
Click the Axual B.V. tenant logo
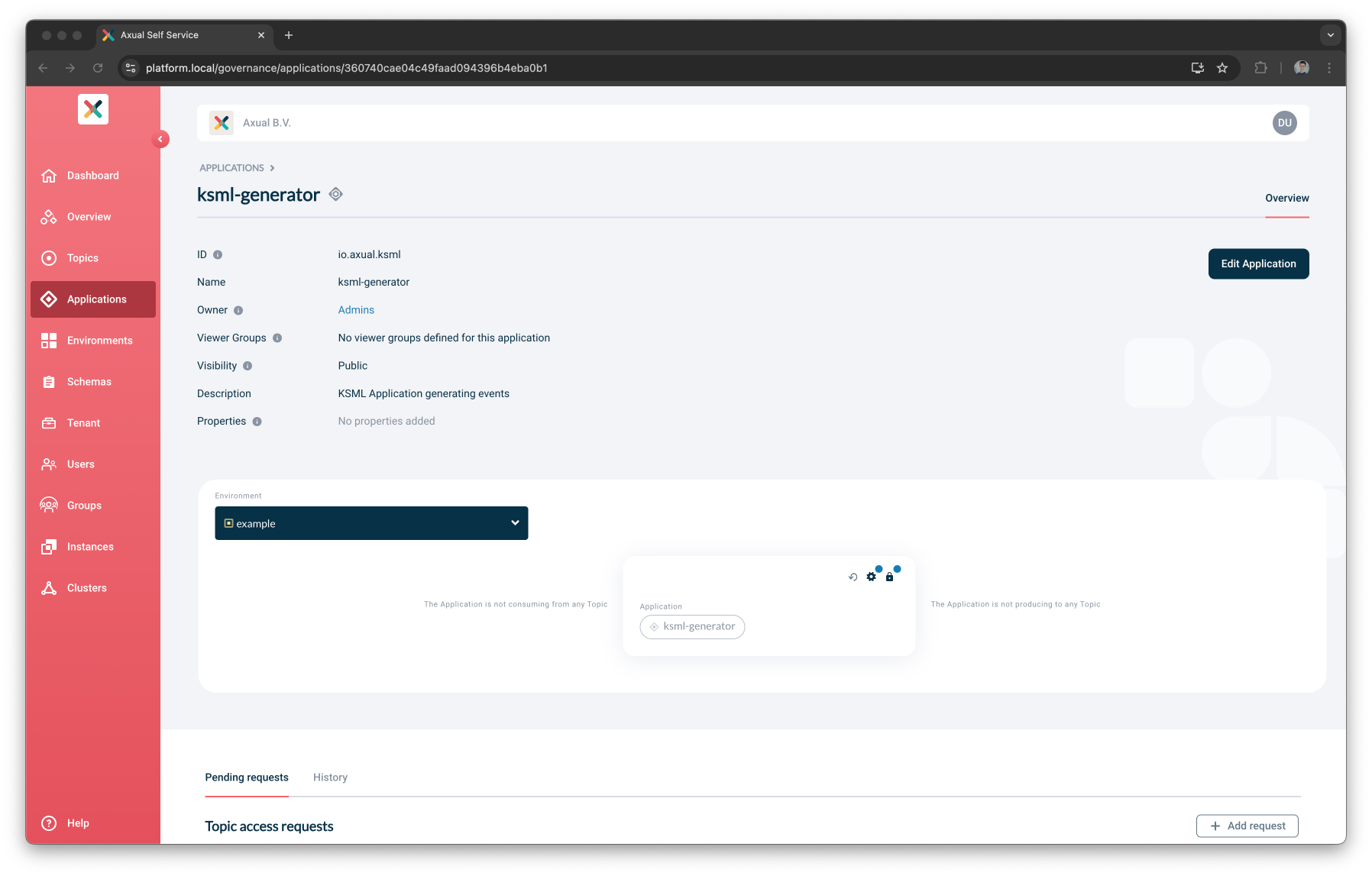pyautogui.click(x=222, y=123)
